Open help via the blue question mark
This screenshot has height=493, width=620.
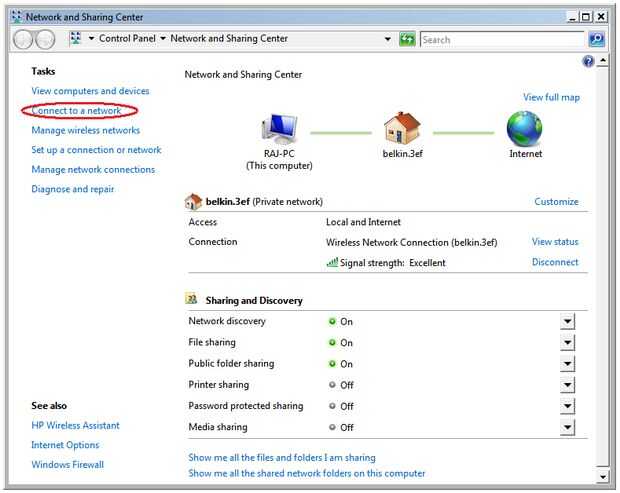pos(588,61)
